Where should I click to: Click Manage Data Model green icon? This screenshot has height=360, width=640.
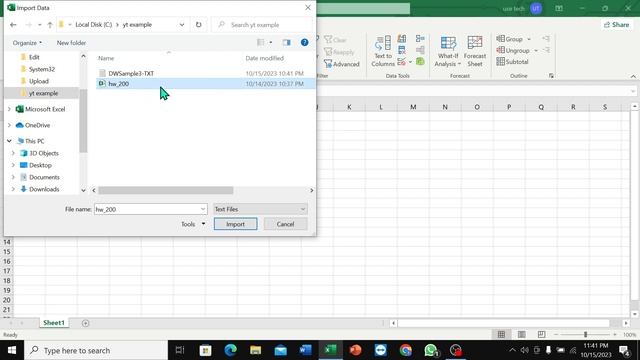coord(420,62)
